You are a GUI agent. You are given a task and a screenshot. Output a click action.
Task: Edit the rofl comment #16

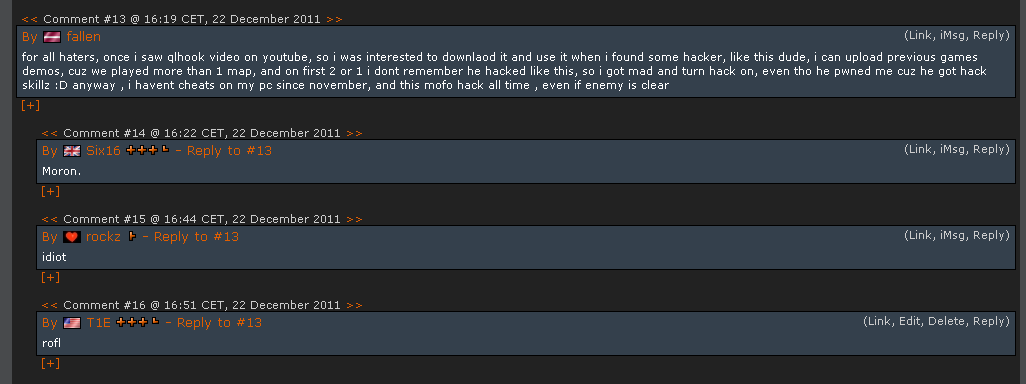coord(910,321)
